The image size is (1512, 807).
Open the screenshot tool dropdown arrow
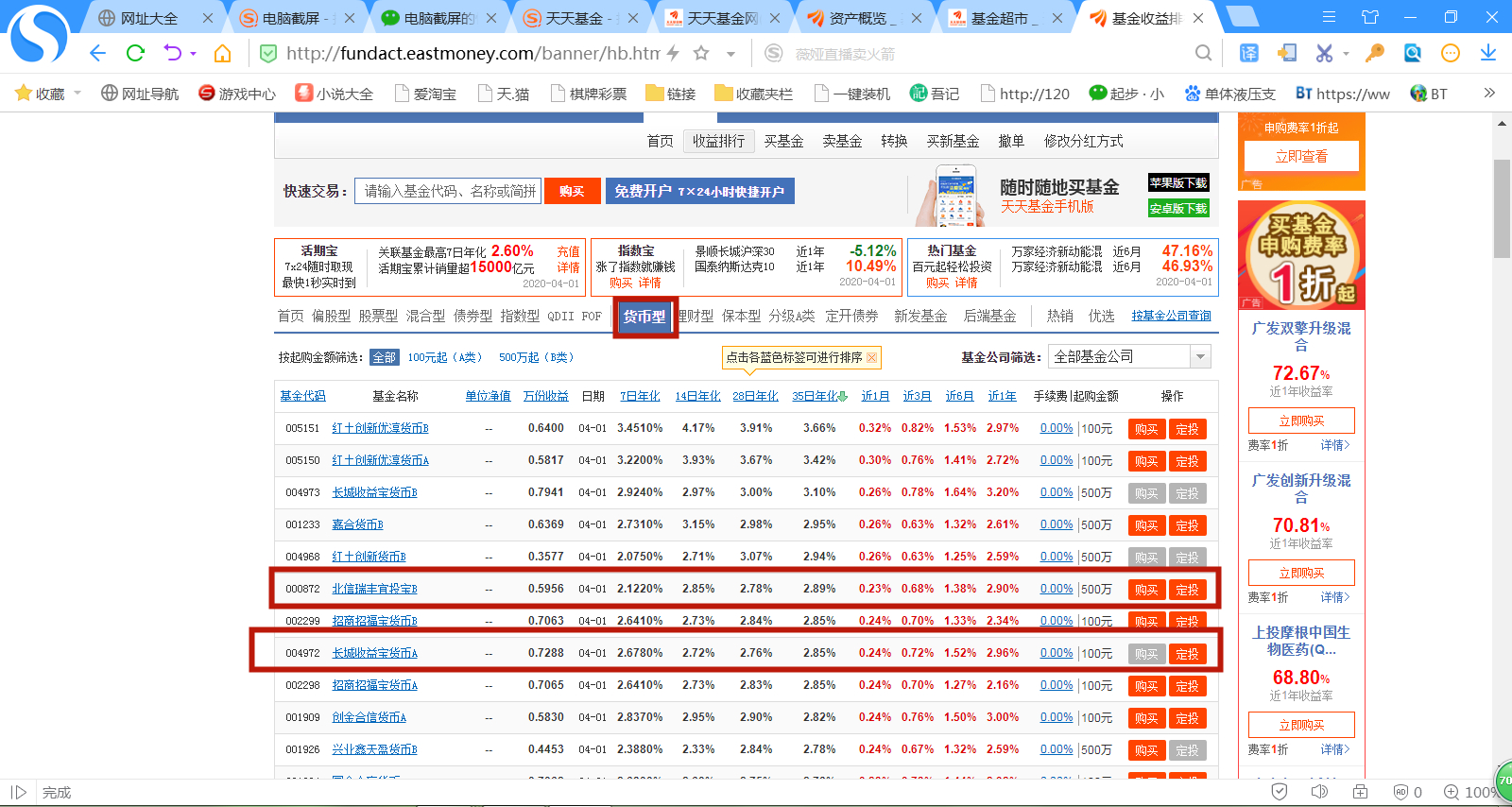point(1346,54)
